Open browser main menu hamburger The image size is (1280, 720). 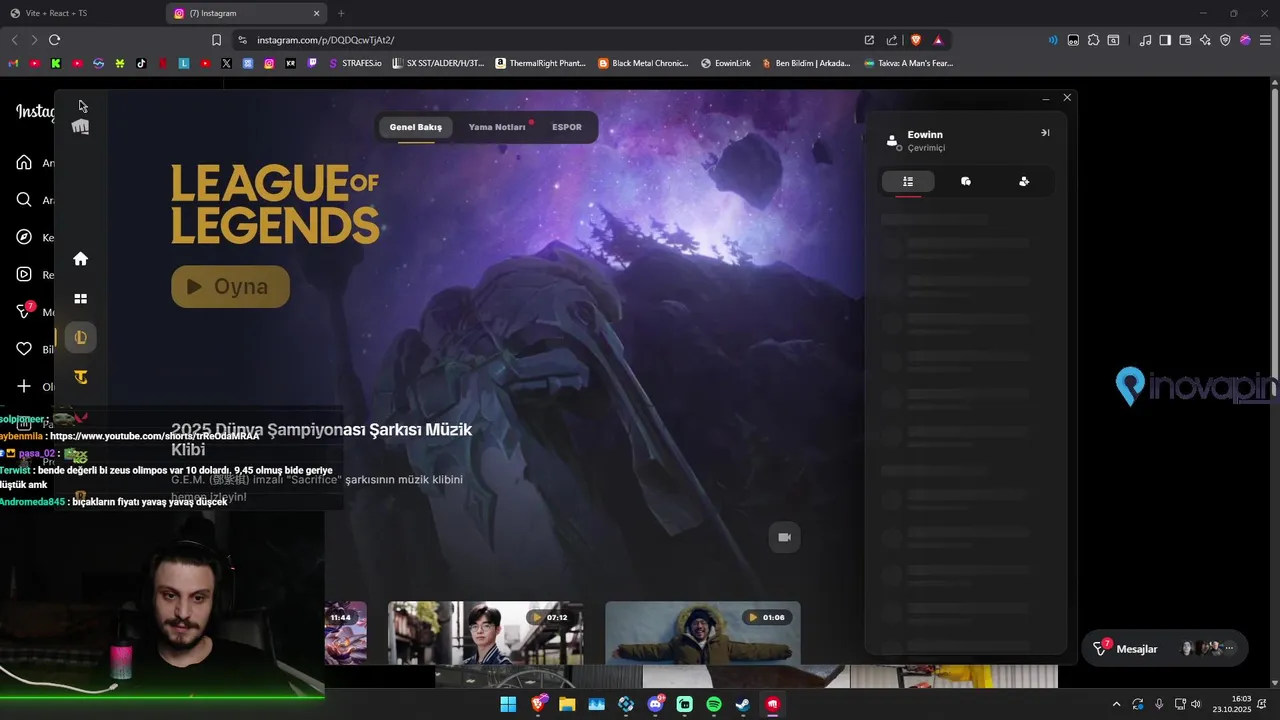[1265, 40]
